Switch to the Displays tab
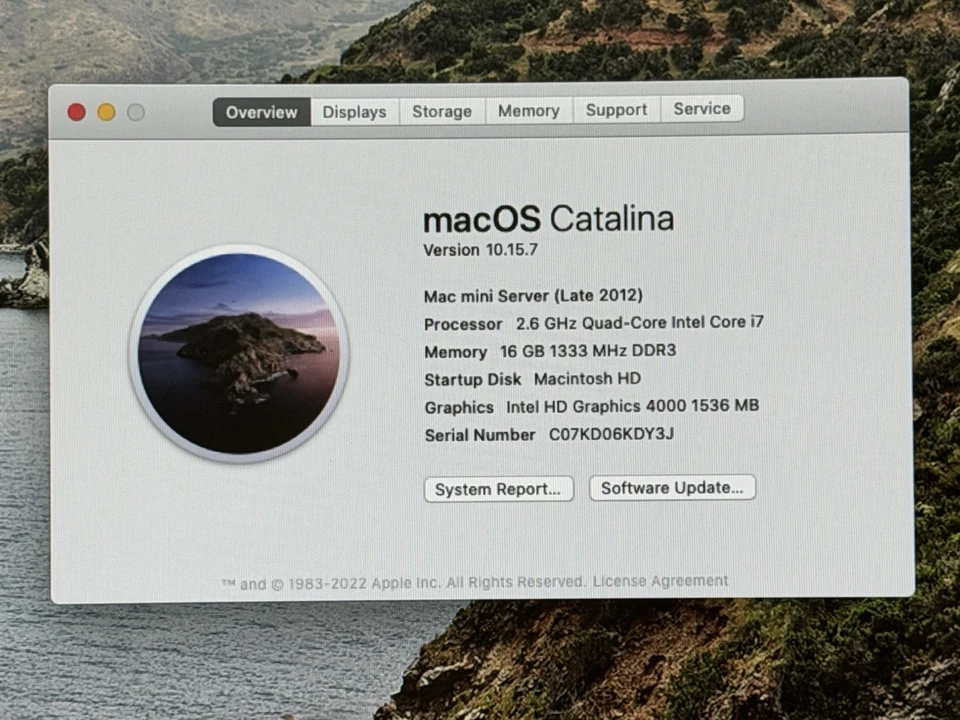This screenshot has height=720, width=960. pyautogui.click(x=354, y=111)
